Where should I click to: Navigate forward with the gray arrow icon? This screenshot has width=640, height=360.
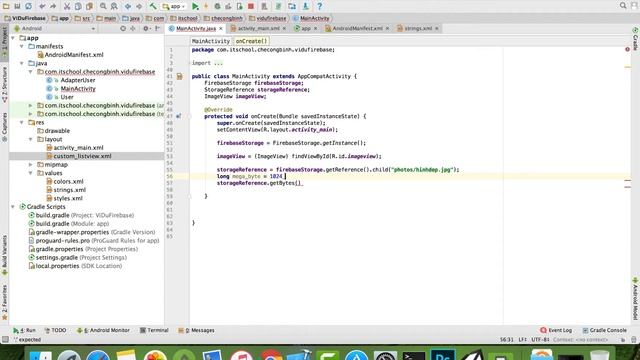point(139,6)
